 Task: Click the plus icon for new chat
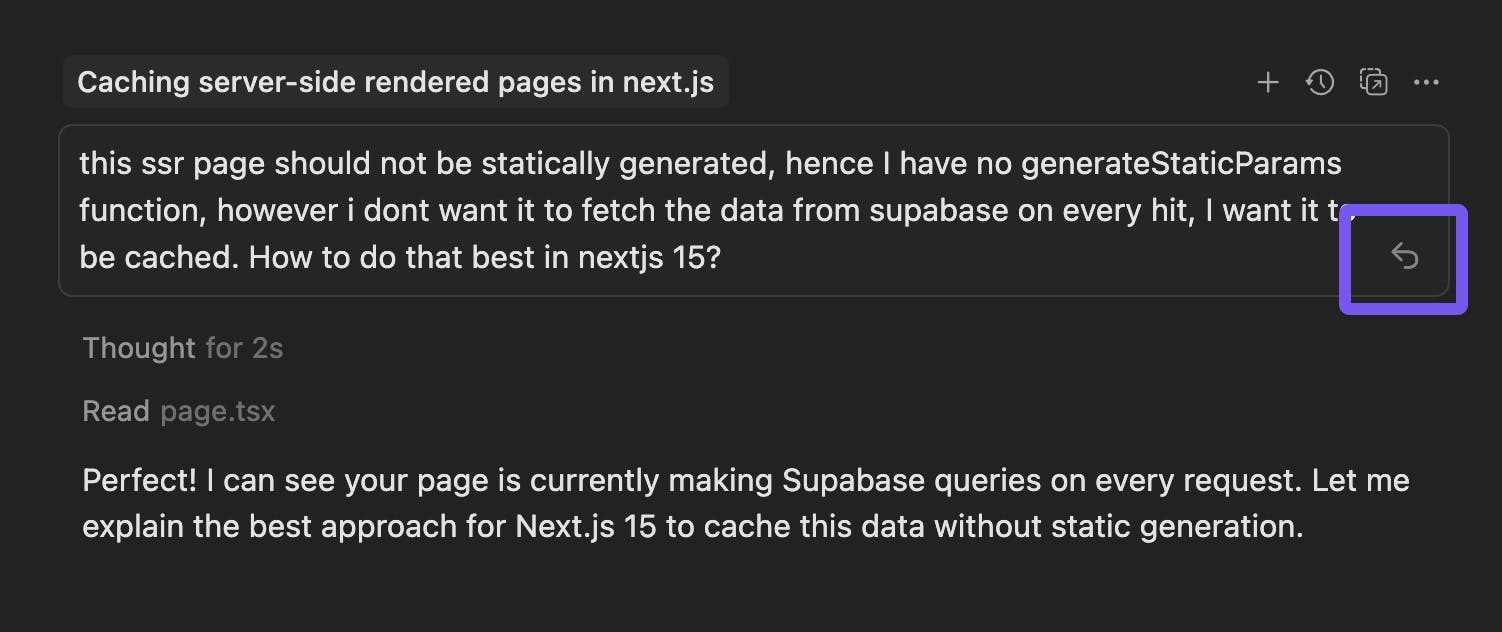1267,82
